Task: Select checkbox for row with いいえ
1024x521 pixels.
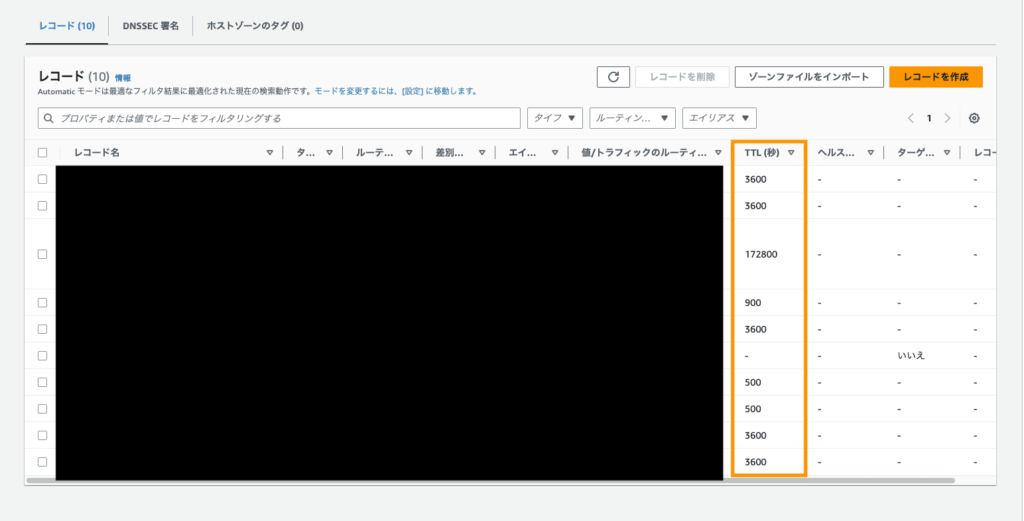Action: pos(42,356)
